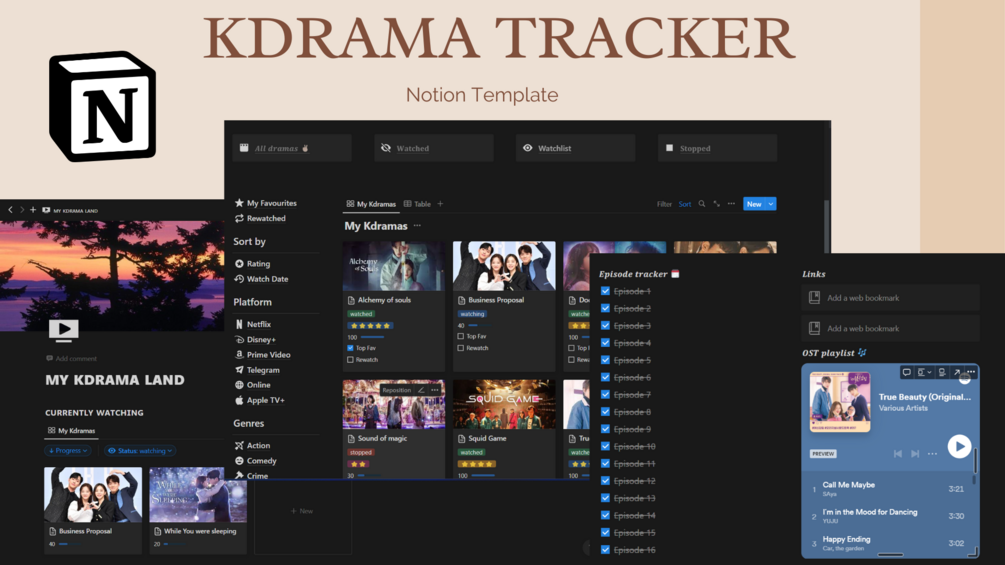The image size is (1005, 565).
Task: Skip to next track in Spotify embed
Action: click(915, 454)
